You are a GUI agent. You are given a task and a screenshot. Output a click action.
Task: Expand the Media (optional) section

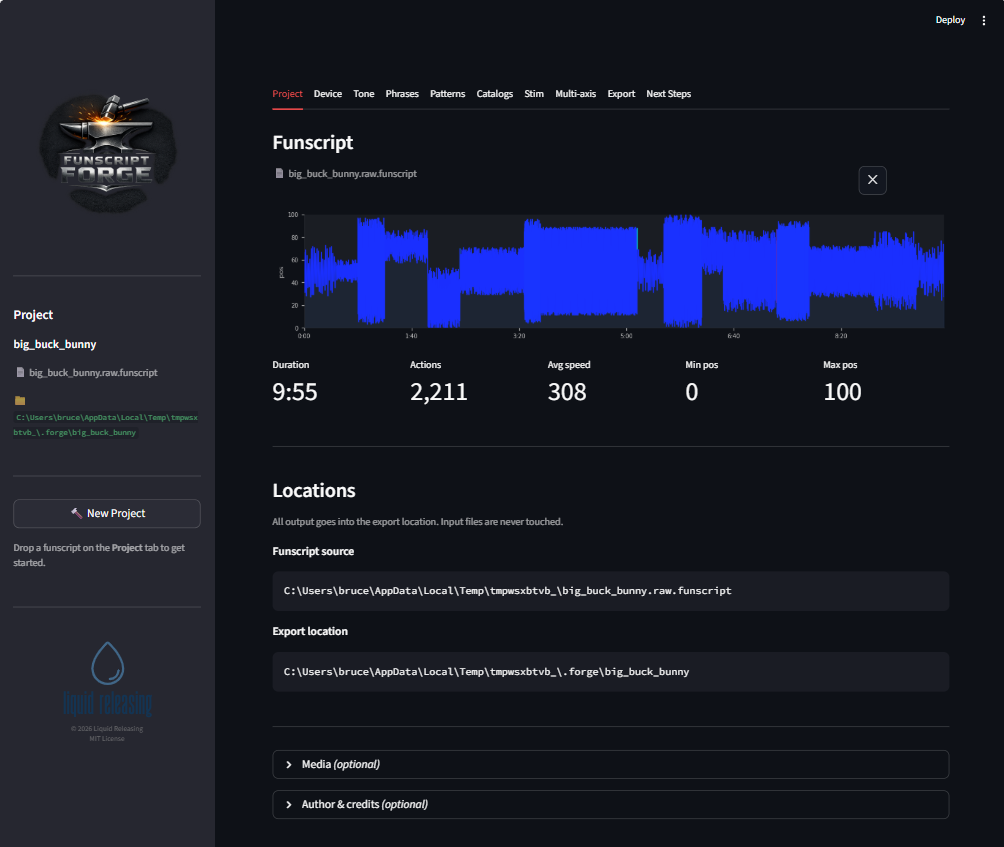coord(610,764)
